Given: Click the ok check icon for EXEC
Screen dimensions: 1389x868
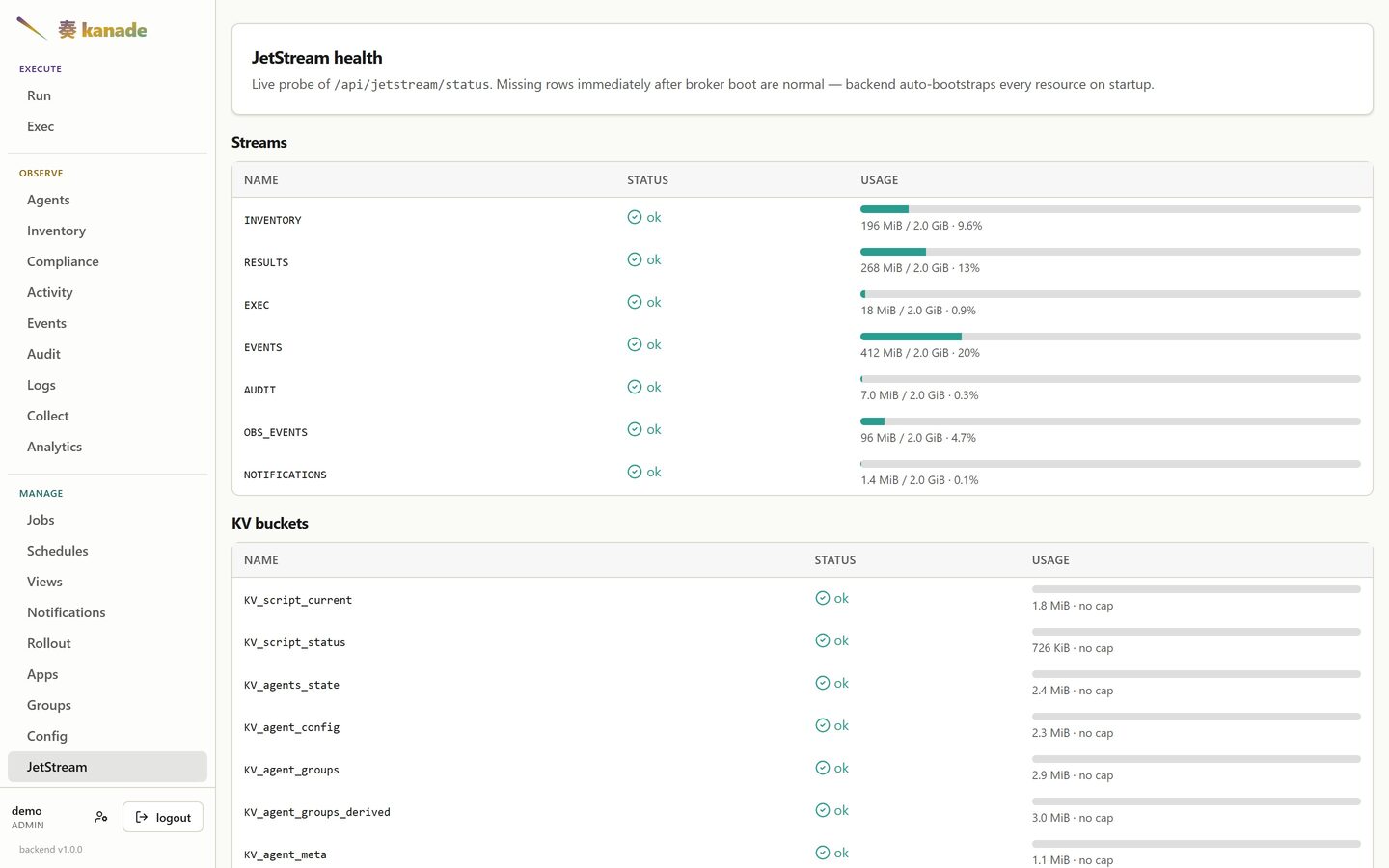Looking at the screenshot, I should pos(635,302).
